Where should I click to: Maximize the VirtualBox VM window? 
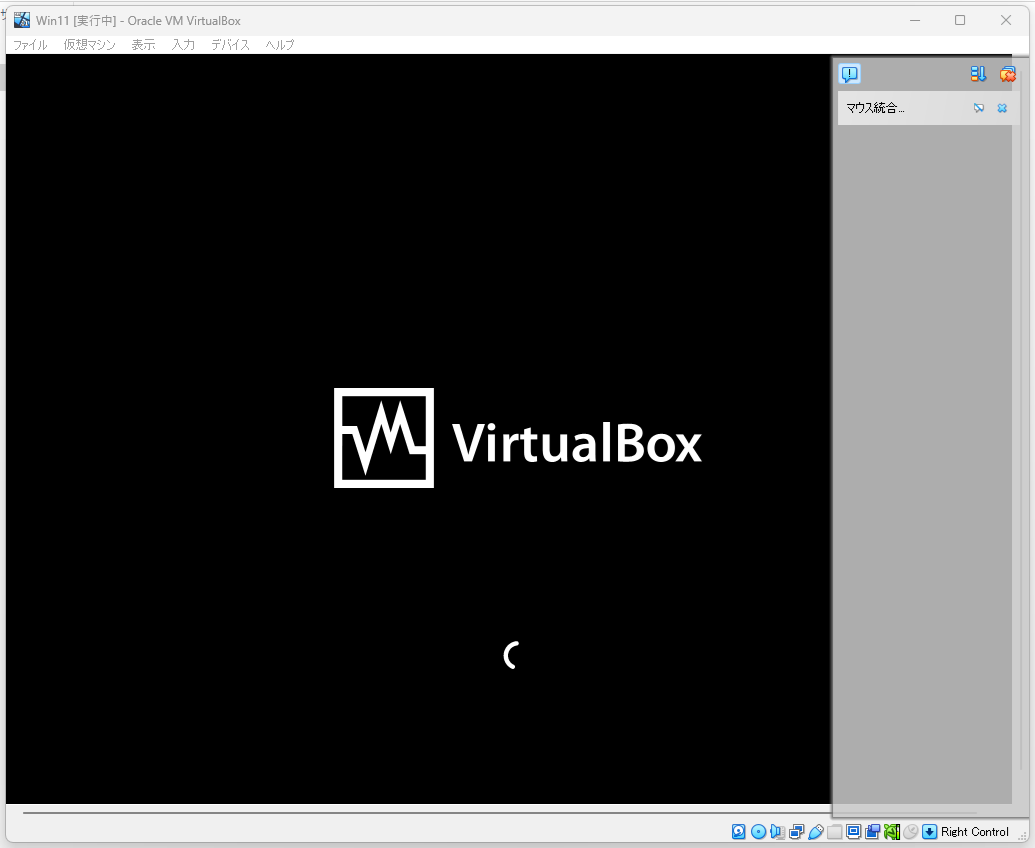(960, 20)
